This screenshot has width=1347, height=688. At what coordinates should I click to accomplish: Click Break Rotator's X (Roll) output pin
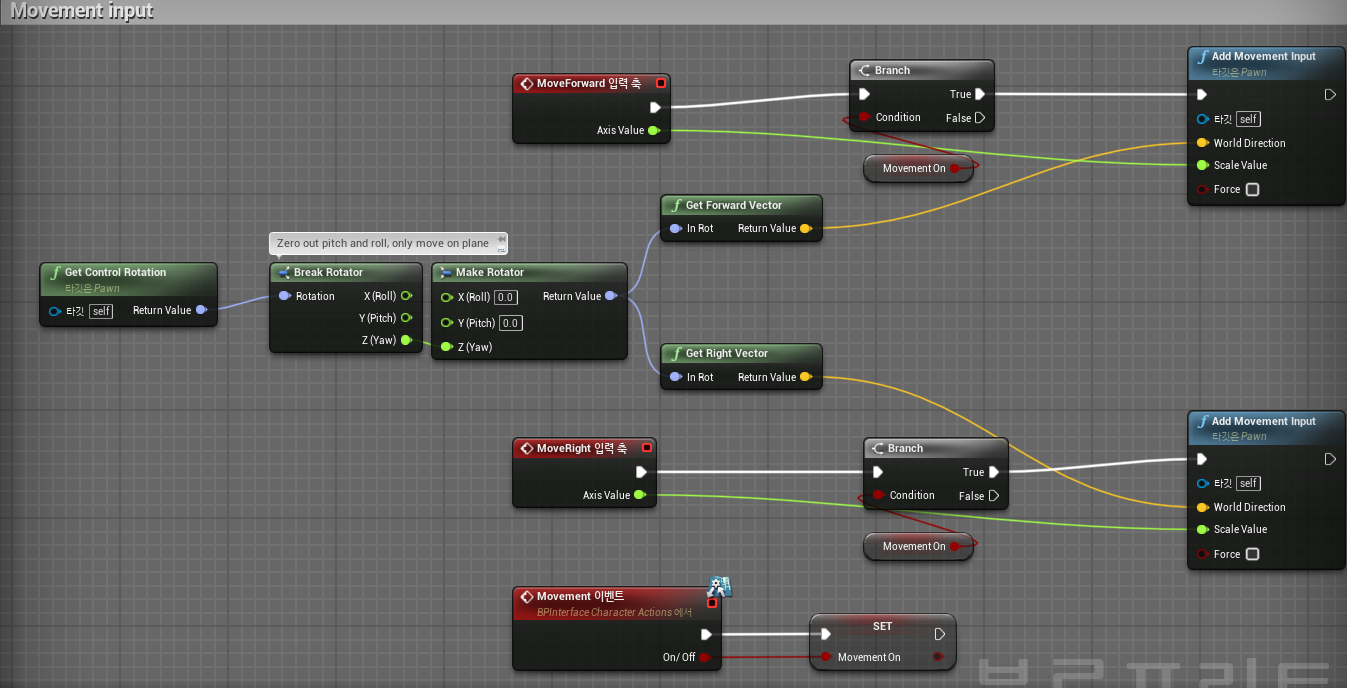[406, 296]
